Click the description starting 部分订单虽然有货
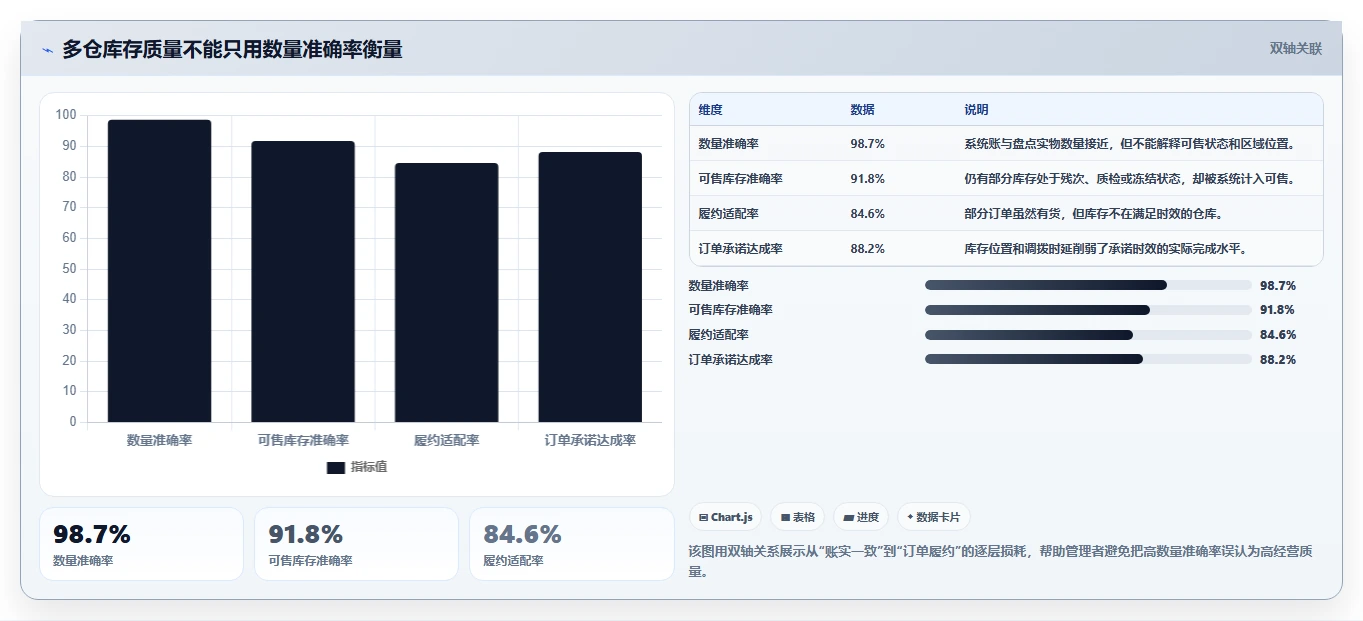This screenshot has width=1363, height=621. (1093, 214)
